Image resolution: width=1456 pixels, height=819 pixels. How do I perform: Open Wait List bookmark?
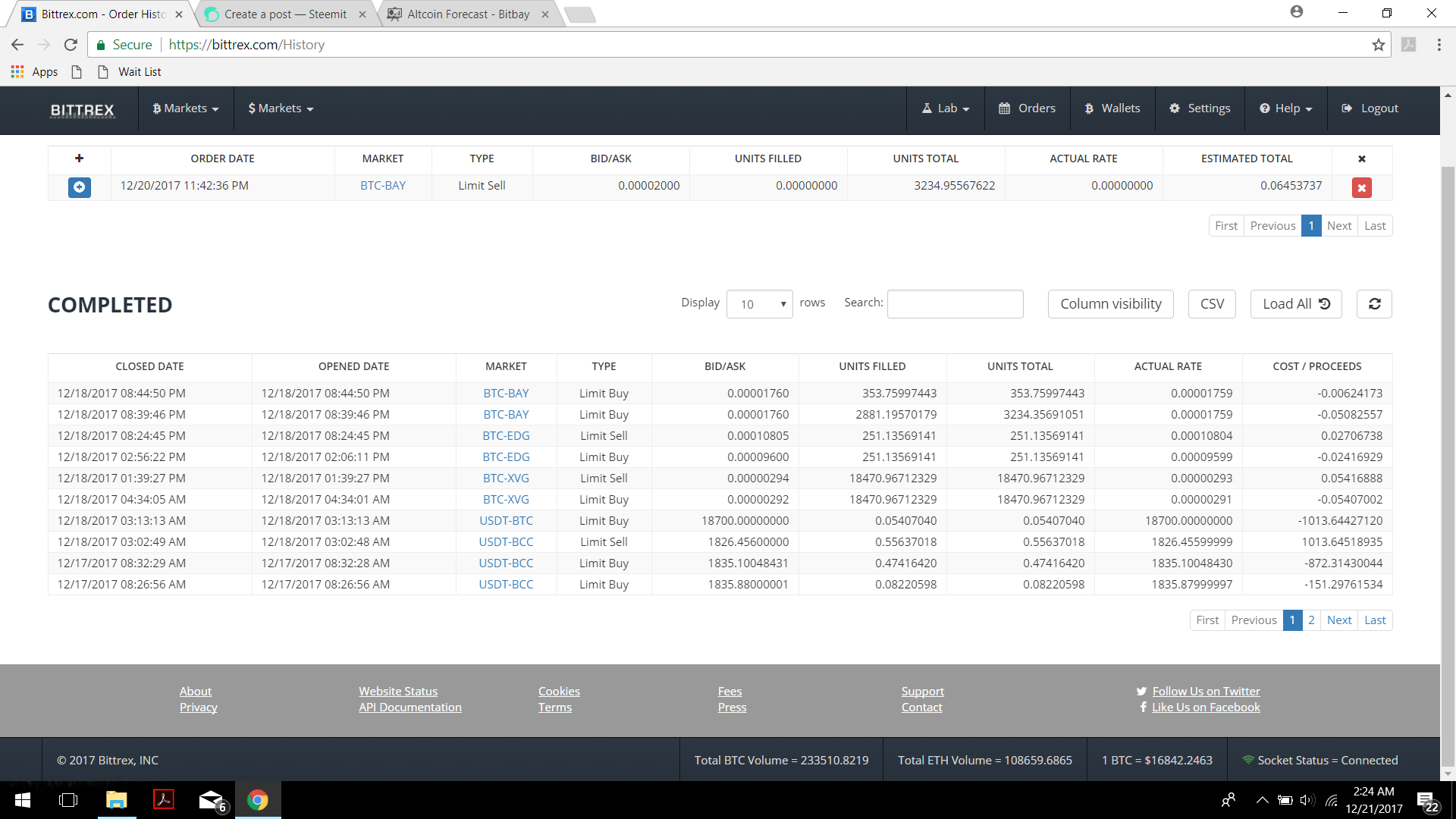[x=130, y=72]
